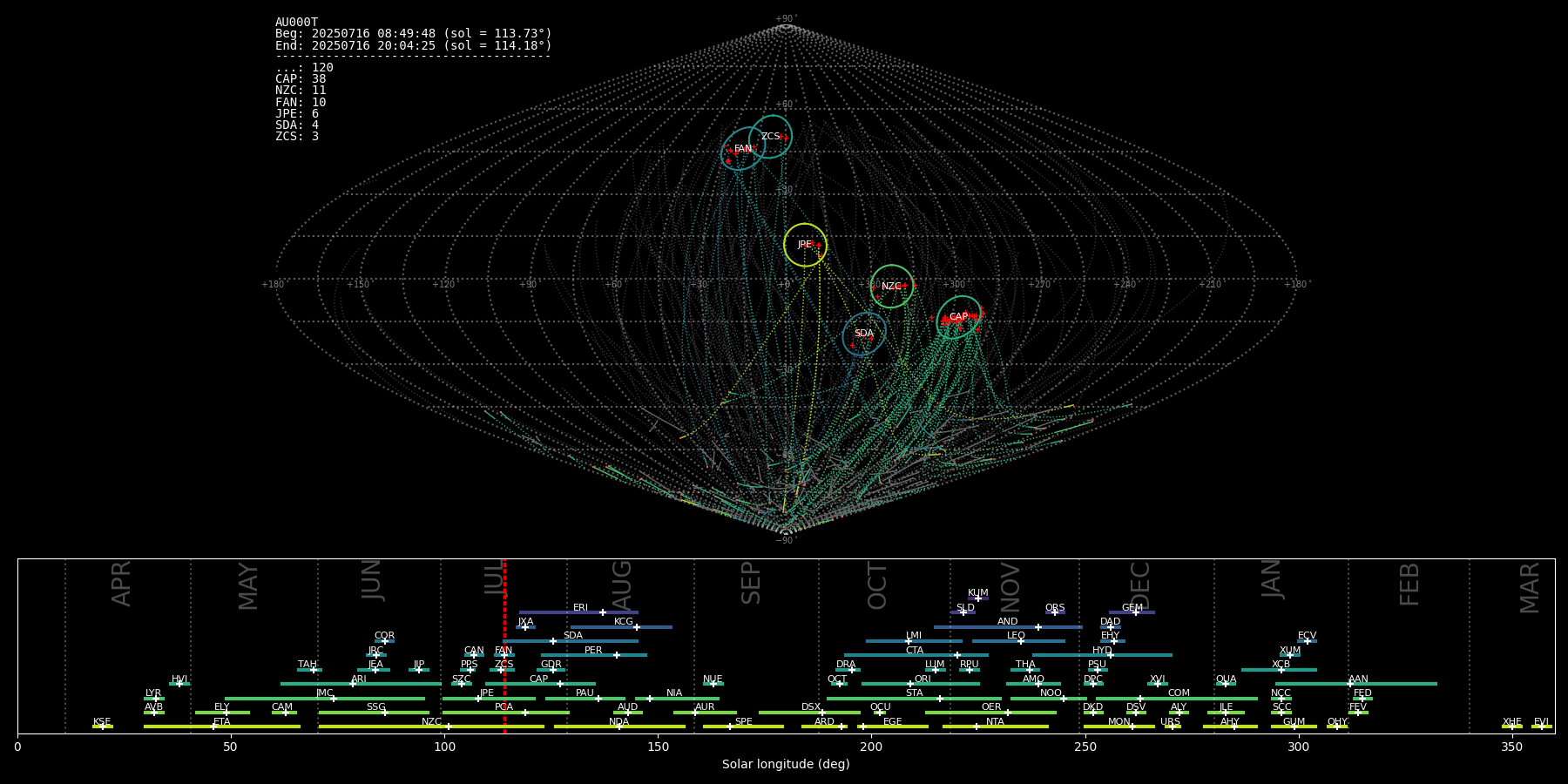
Task: Click the 'ZCS: 3' legend entry
Action: pos(297,137)
